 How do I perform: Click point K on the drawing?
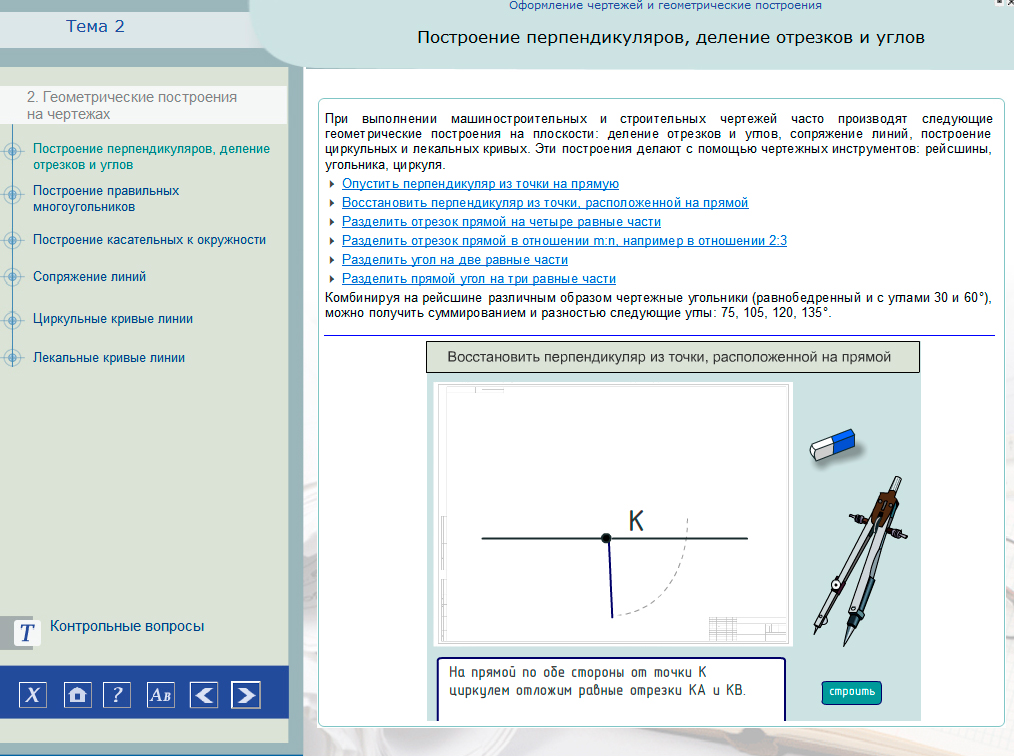pos(606,538)
